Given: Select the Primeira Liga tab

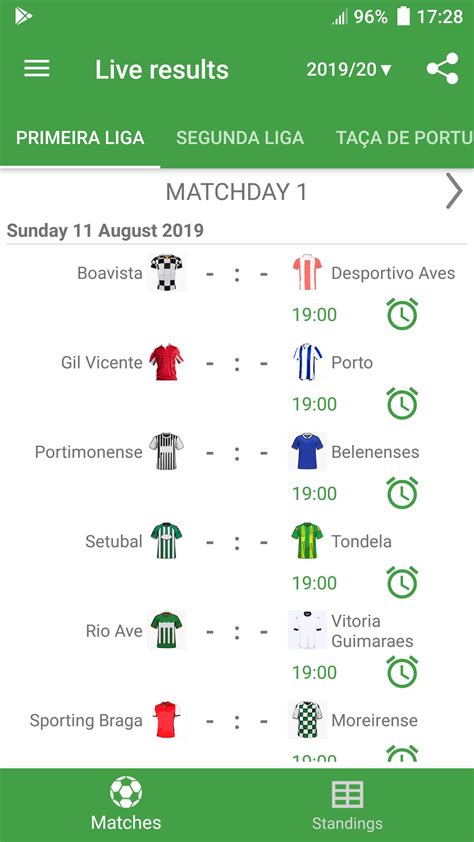Looking at the screenshot, I should coord(80,138).
